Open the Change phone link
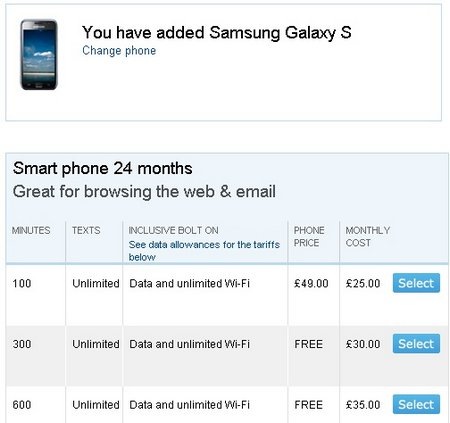Viewport: 450px width, 423px height. coord(119,51)
